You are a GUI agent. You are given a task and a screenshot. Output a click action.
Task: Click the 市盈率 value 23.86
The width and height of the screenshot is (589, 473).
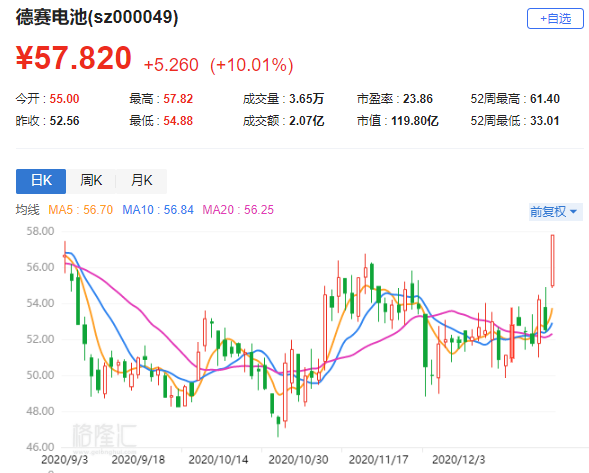(418, 99)
